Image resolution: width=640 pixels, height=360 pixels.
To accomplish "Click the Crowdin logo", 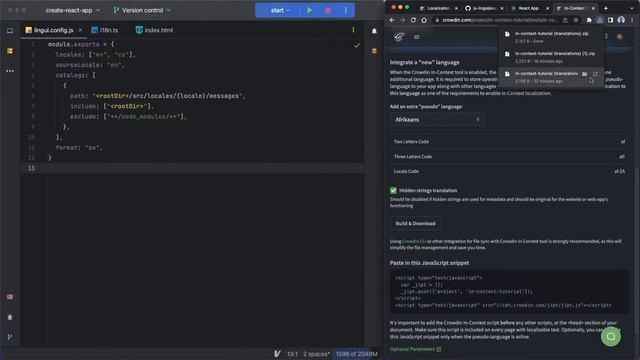I will [x=399, y=37].
